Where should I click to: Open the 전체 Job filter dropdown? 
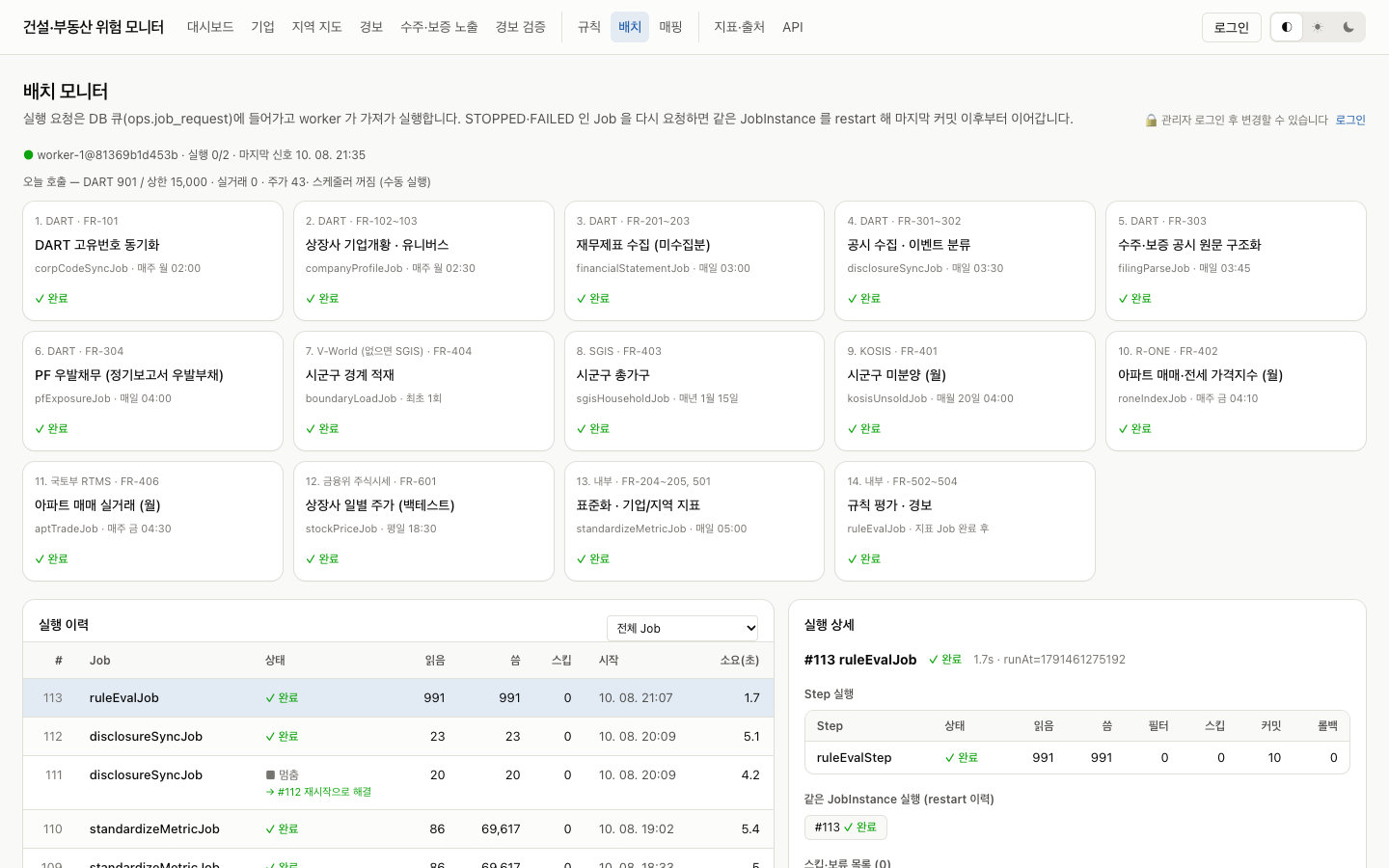tap(683, 628)
